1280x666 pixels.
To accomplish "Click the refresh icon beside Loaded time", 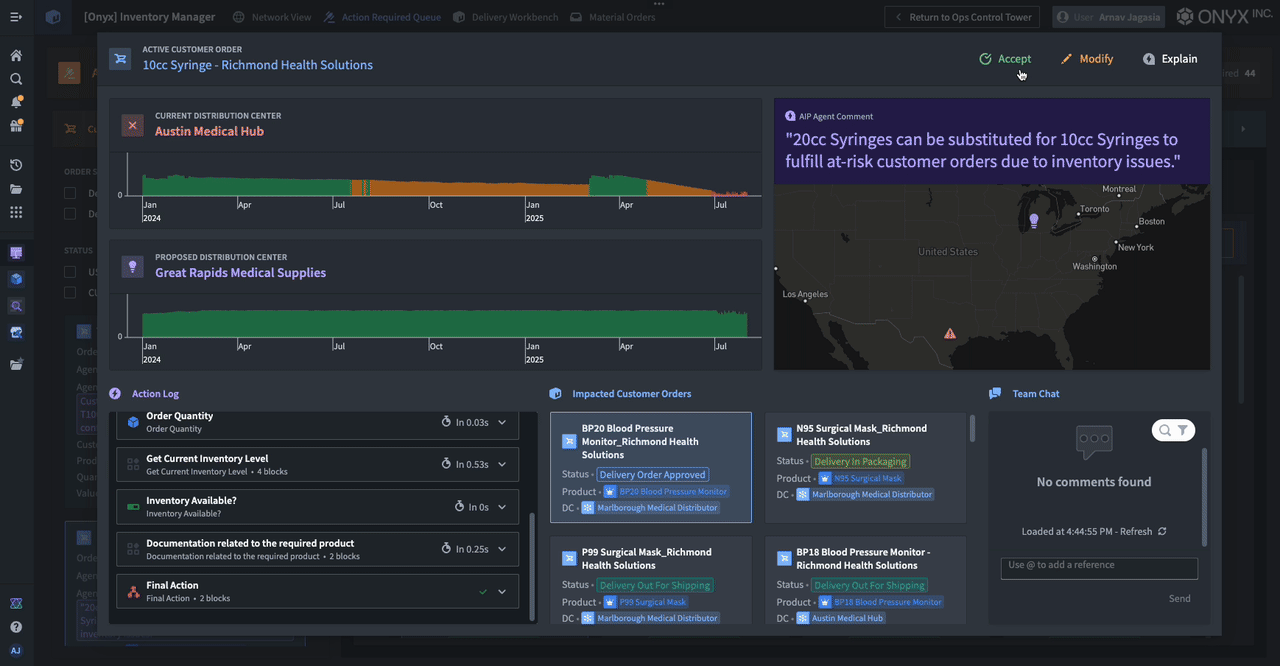I will point(1162,532).
